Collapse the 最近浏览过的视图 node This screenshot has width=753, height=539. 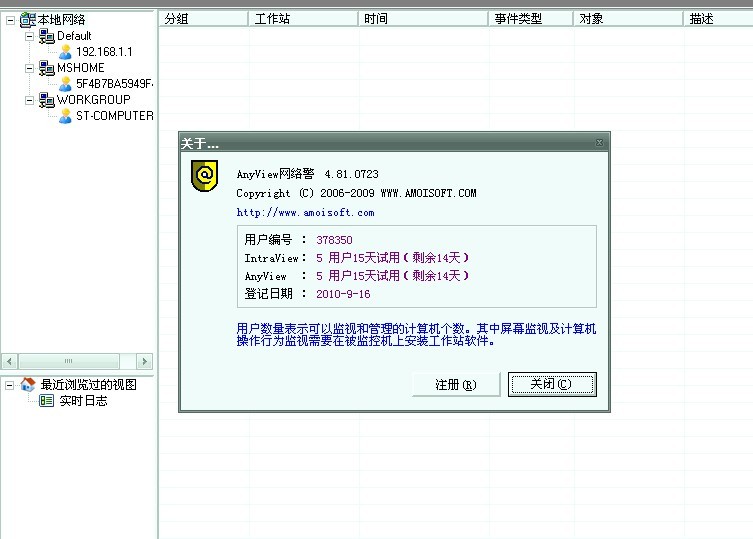[x=10, y=385]
